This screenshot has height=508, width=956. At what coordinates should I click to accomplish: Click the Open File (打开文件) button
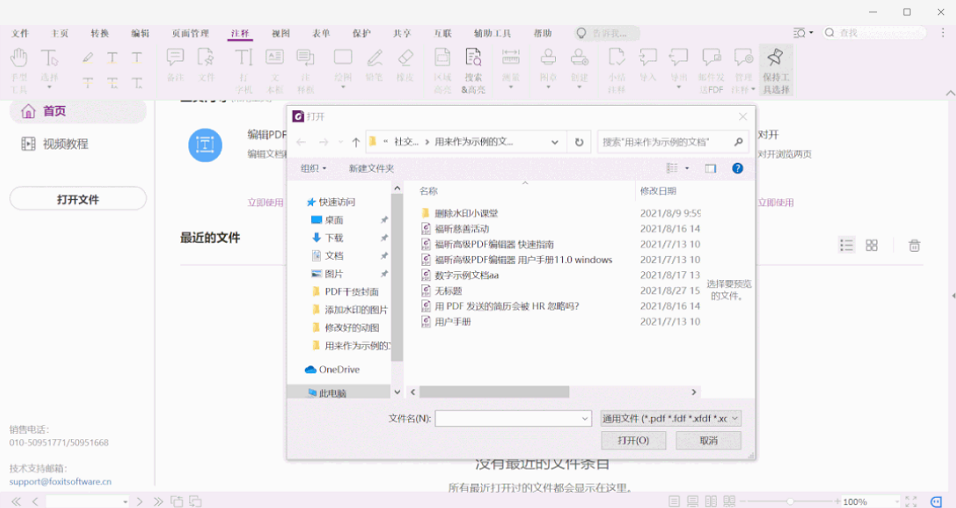[78, 199]
